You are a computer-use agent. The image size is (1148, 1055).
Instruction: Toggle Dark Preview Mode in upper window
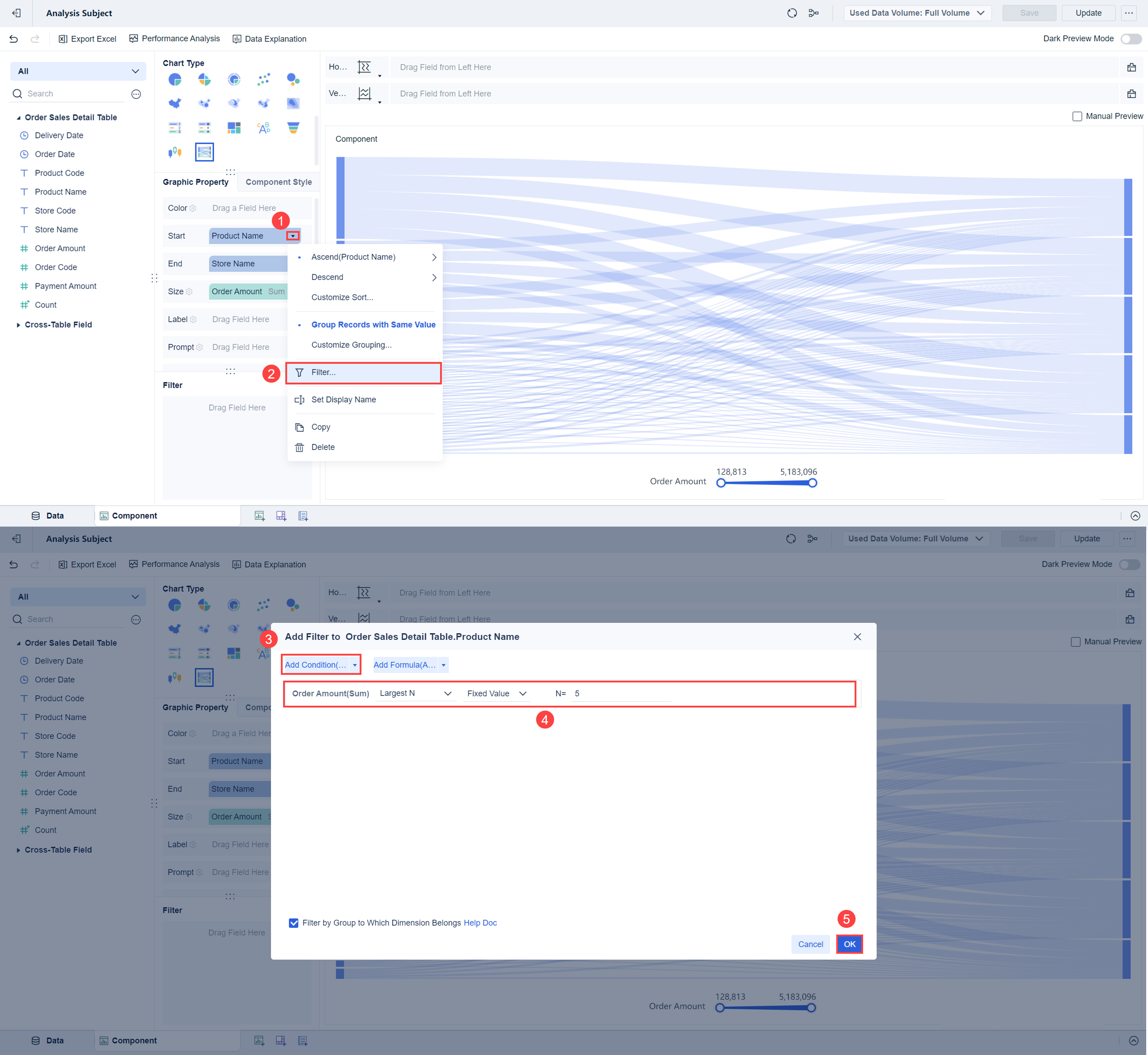pos(1130,39)
